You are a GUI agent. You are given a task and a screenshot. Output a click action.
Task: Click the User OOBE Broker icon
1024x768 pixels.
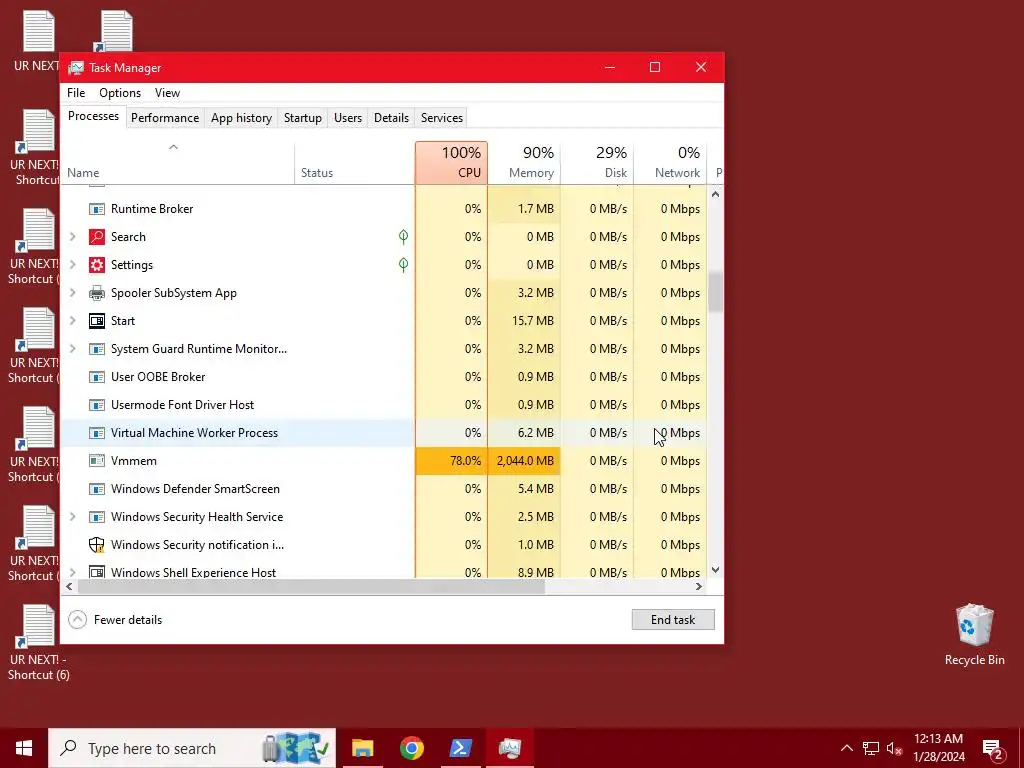click(97, 377)
